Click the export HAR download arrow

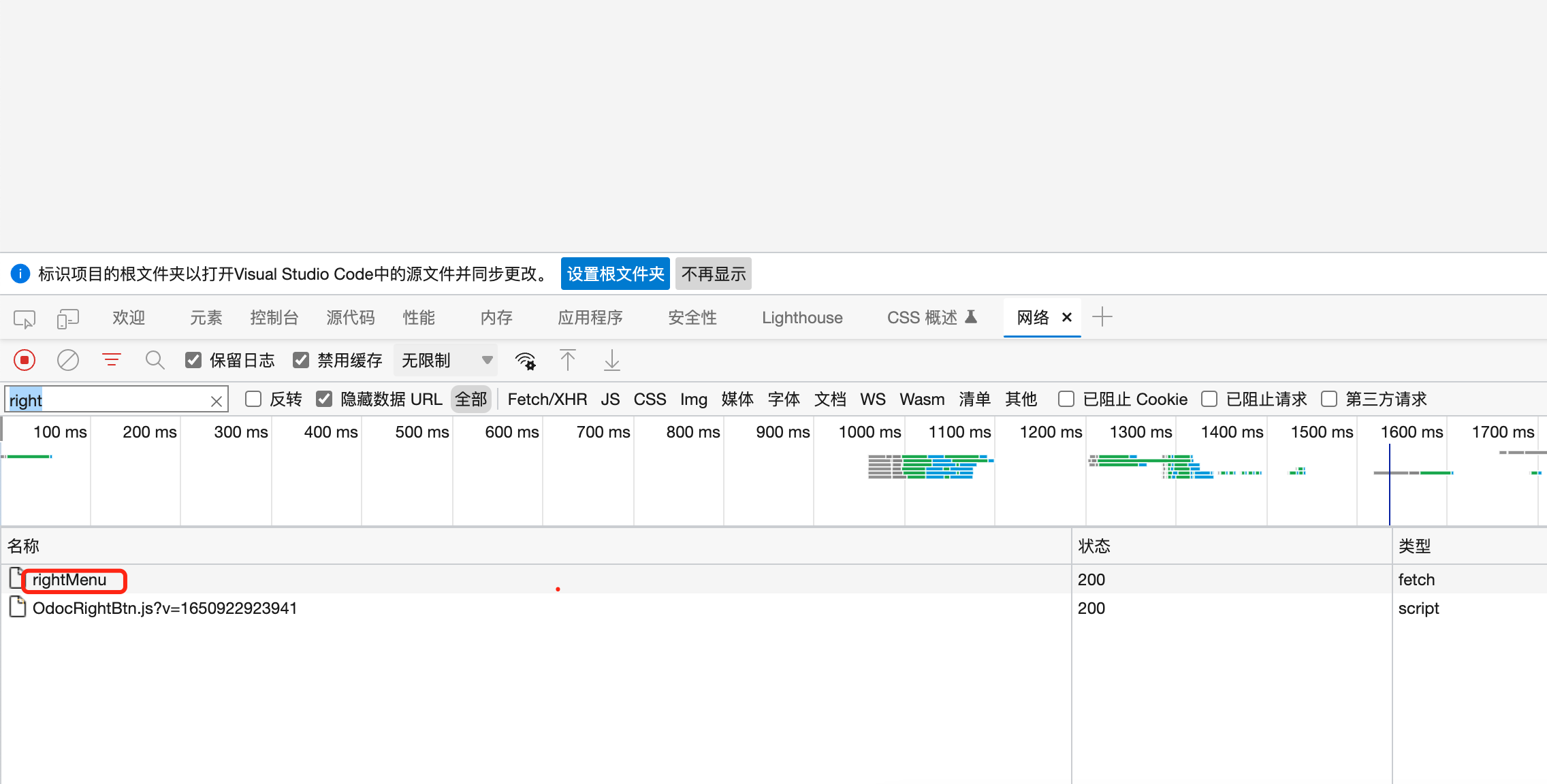tap(612, 360)
